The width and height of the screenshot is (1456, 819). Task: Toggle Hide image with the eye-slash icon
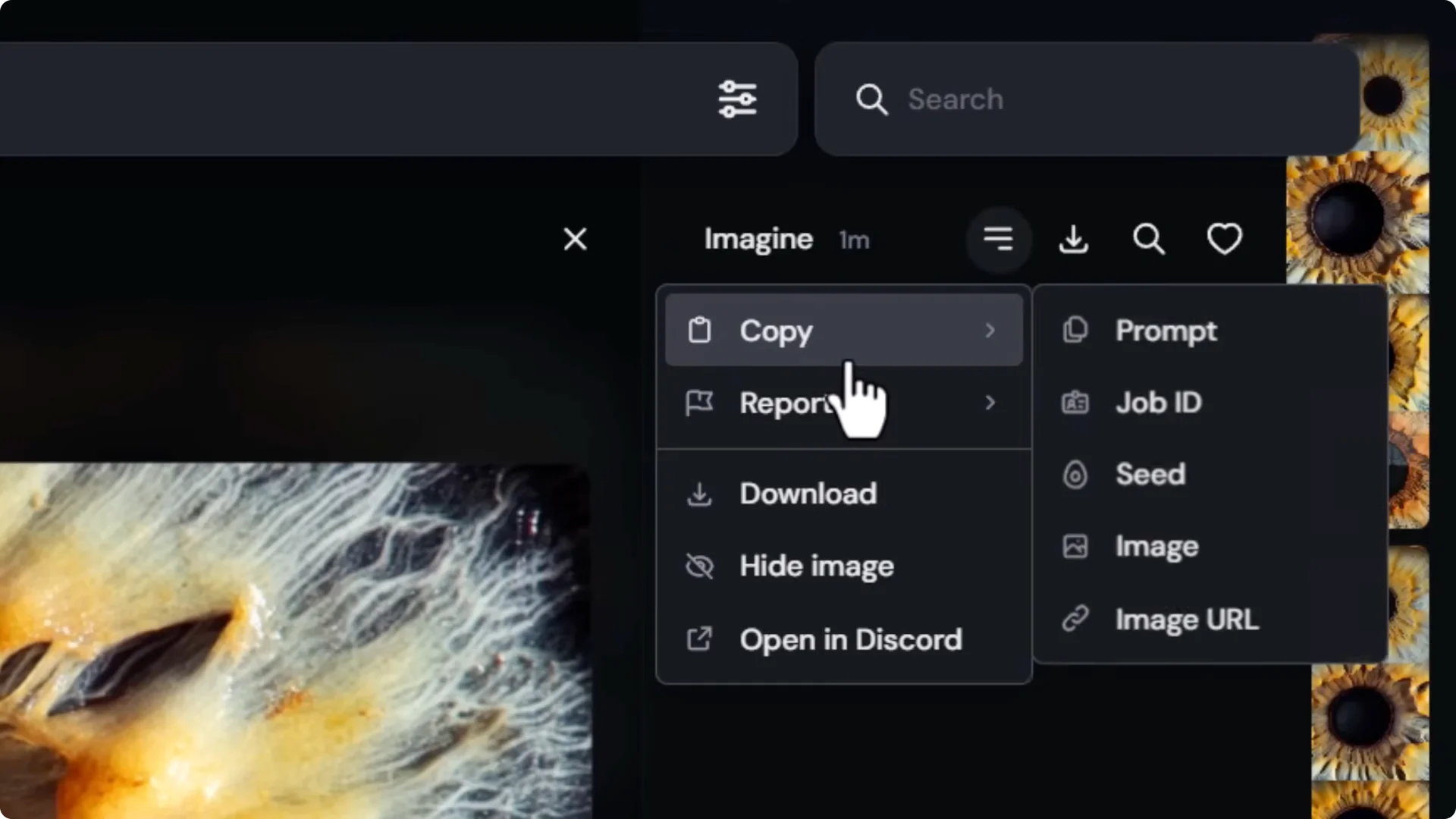coord(816,565)
